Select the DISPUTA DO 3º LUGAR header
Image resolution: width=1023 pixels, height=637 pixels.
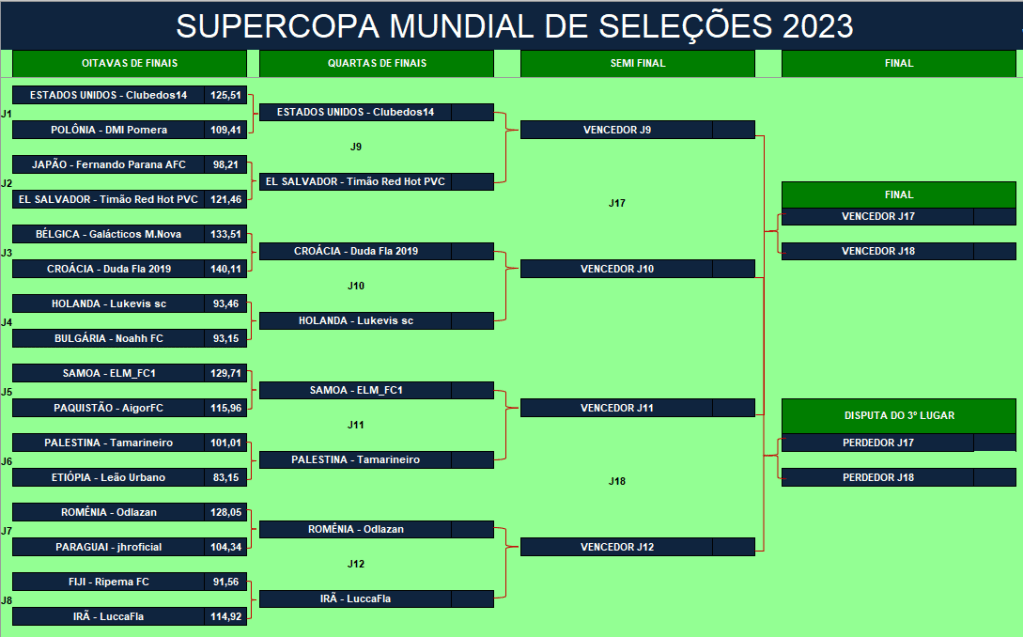pyautogui.click(x=898, y=414)
